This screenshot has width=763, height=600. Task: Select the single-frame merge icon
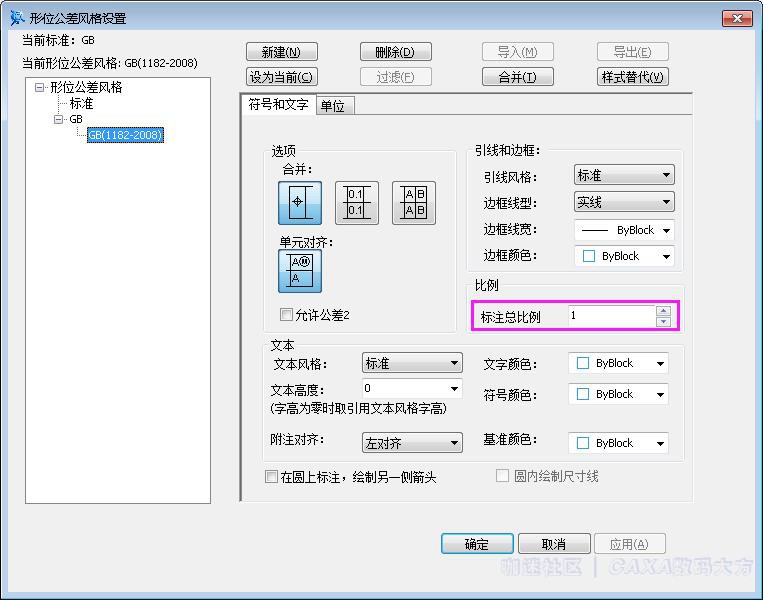[299, 203]
